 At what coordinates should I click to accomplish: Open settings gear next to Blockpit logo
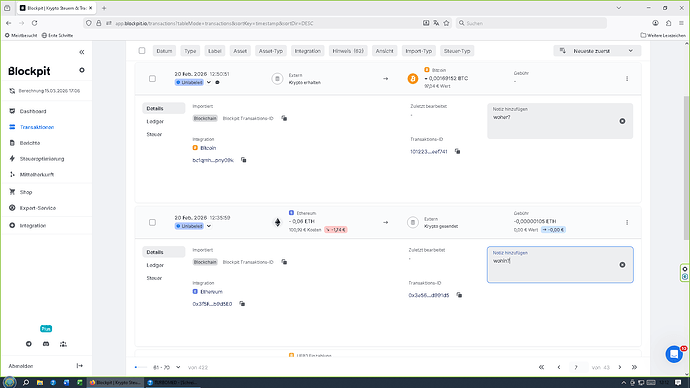tap(82, 70)
